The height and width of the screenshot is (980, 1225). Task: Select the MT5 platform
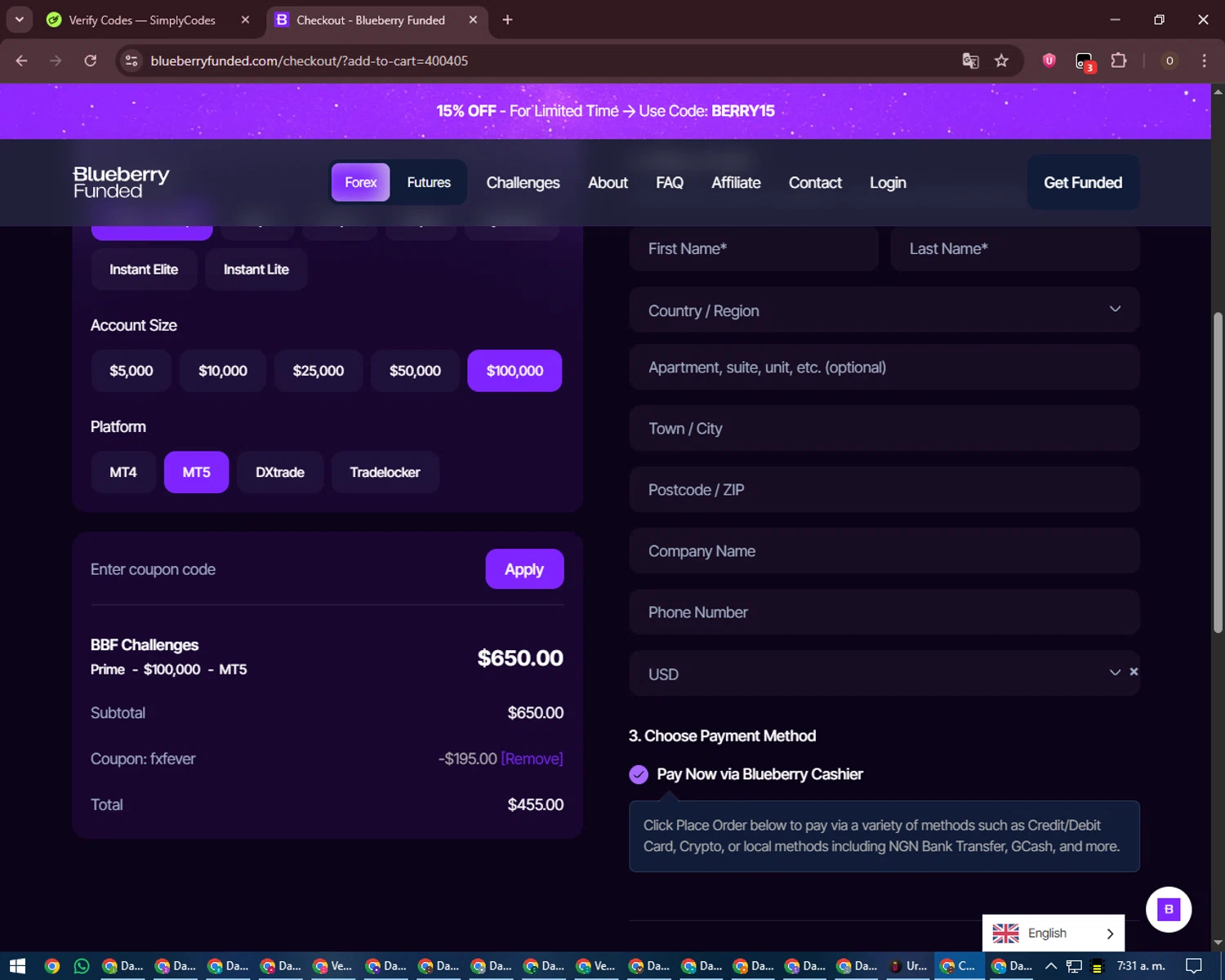coord(196,472)
